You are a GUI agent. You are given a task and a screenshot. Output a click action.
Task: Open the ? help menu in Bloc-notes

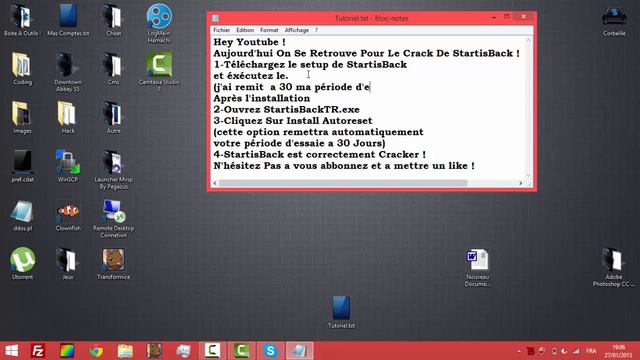coord(316,30)
